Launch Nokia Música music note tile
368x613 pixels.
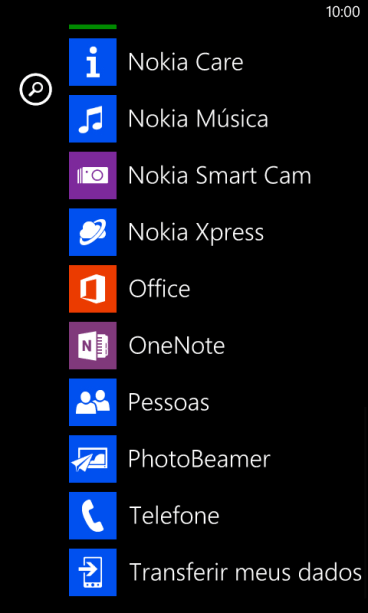[x=93, y=118]
